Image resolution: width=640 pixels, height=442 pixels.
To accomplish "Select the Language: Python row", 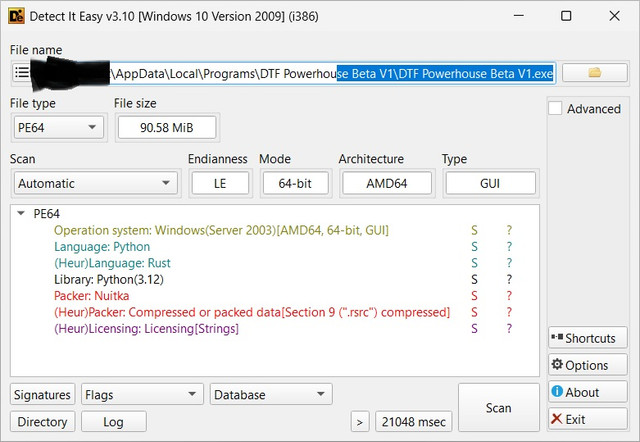I will [102, 247].
